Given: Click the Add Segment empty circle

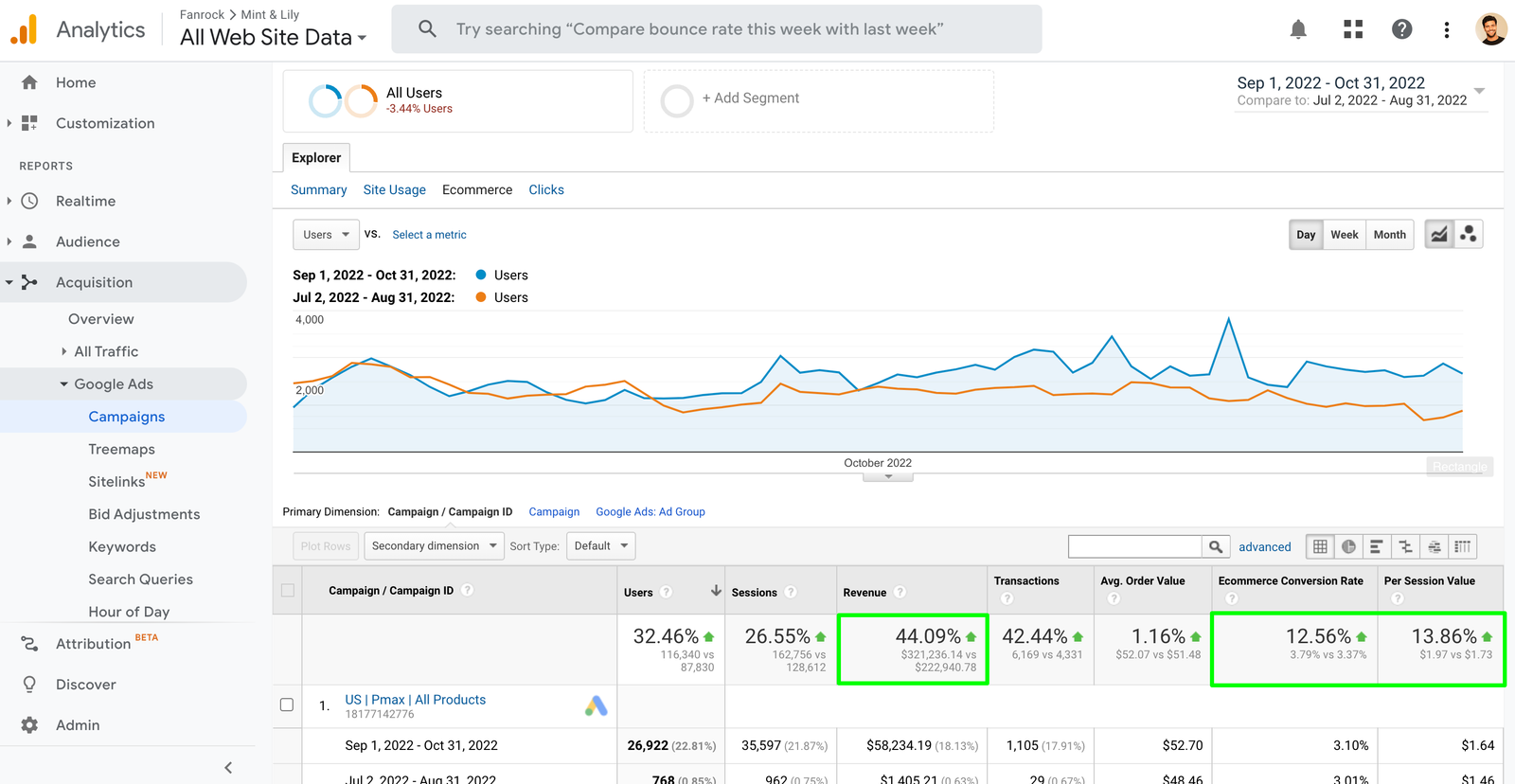Looking at the screenshot, I should (677, 100).
